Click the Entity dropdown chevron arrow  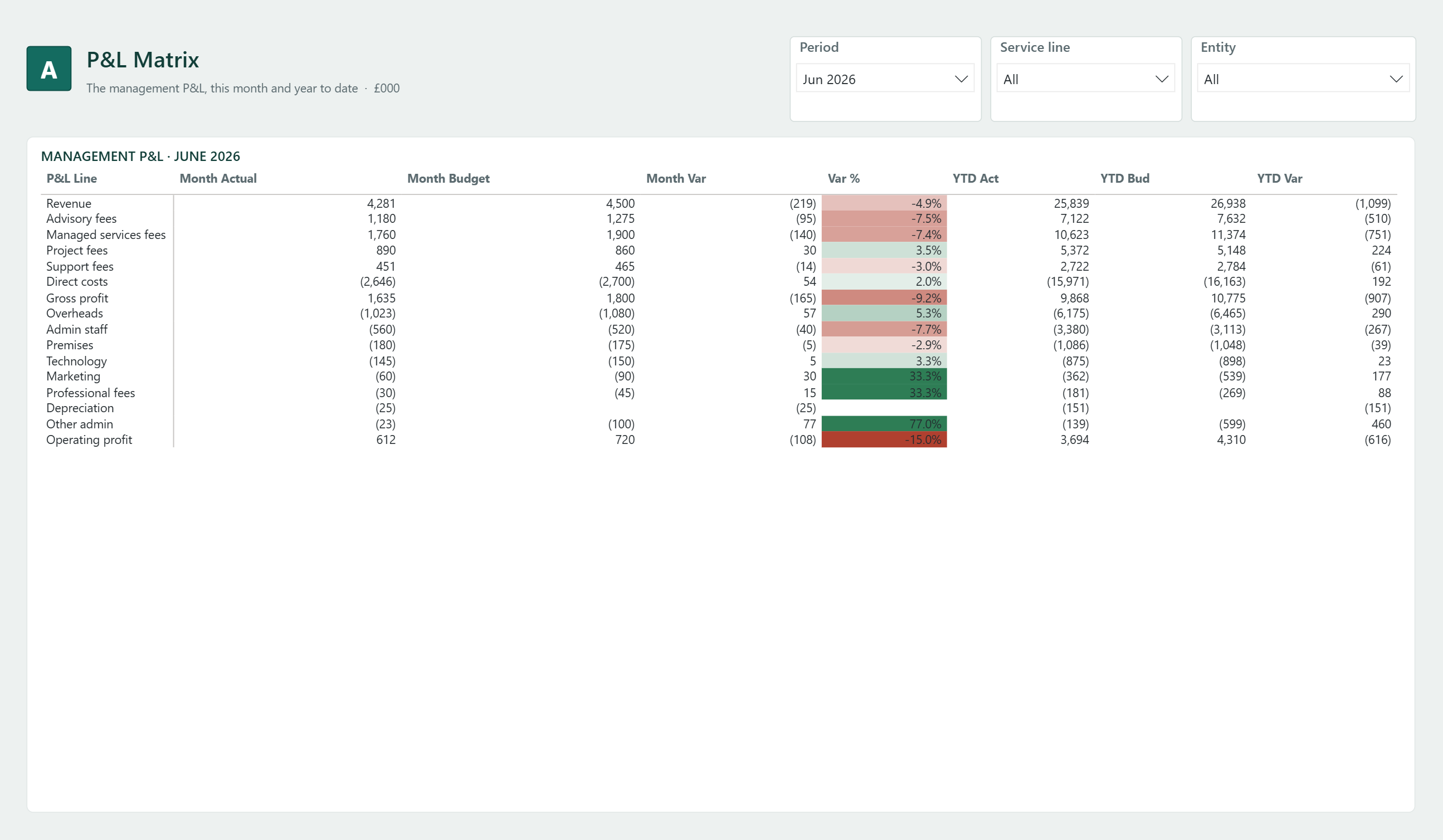pyautogui.click(x=1396, y=79)
